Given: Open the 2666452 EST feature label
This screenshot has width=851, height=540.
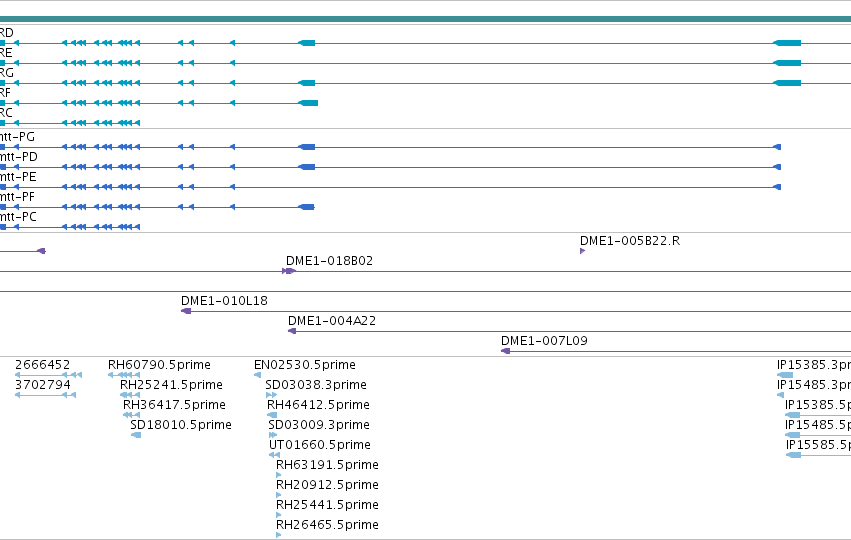Looking at the screenshot, I should click(x=42, y=365).
